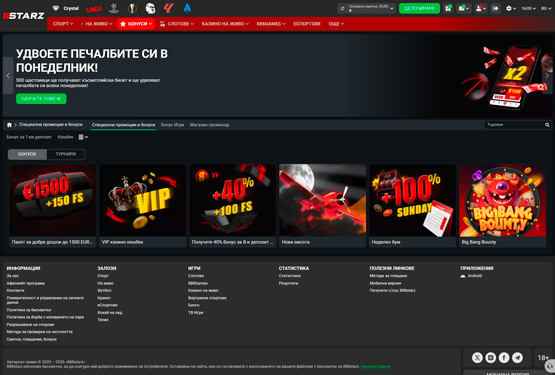
Task: Open the +40% +100 FS bonus card
Action: click(233, 205)
